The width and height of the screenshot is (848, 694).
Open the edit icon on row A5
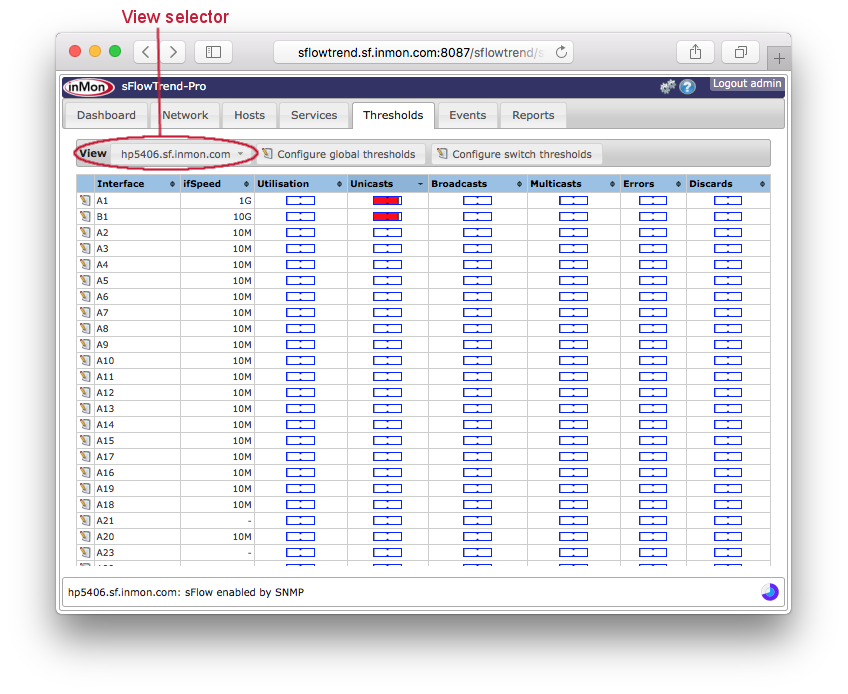coord(85,280)
